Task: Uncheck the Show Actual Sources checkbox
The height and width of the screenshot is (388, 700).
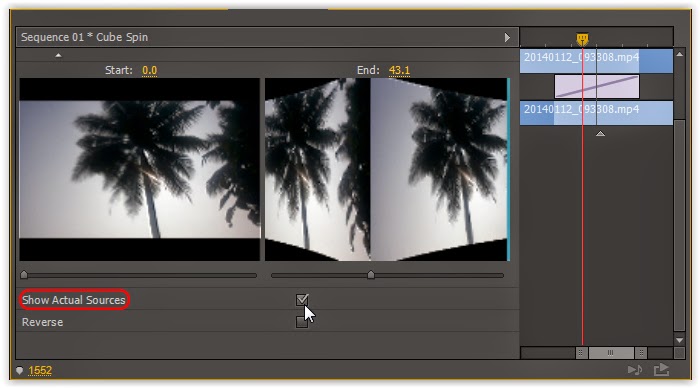Action: coord(302,300)
